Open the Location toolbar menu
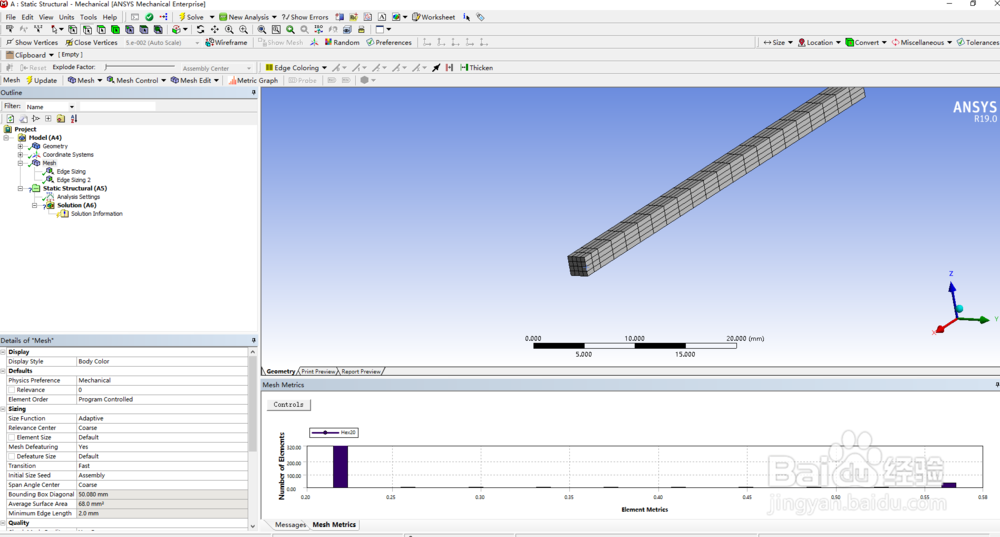This screenshot has width=1000, height=537. tap(820, 43)
